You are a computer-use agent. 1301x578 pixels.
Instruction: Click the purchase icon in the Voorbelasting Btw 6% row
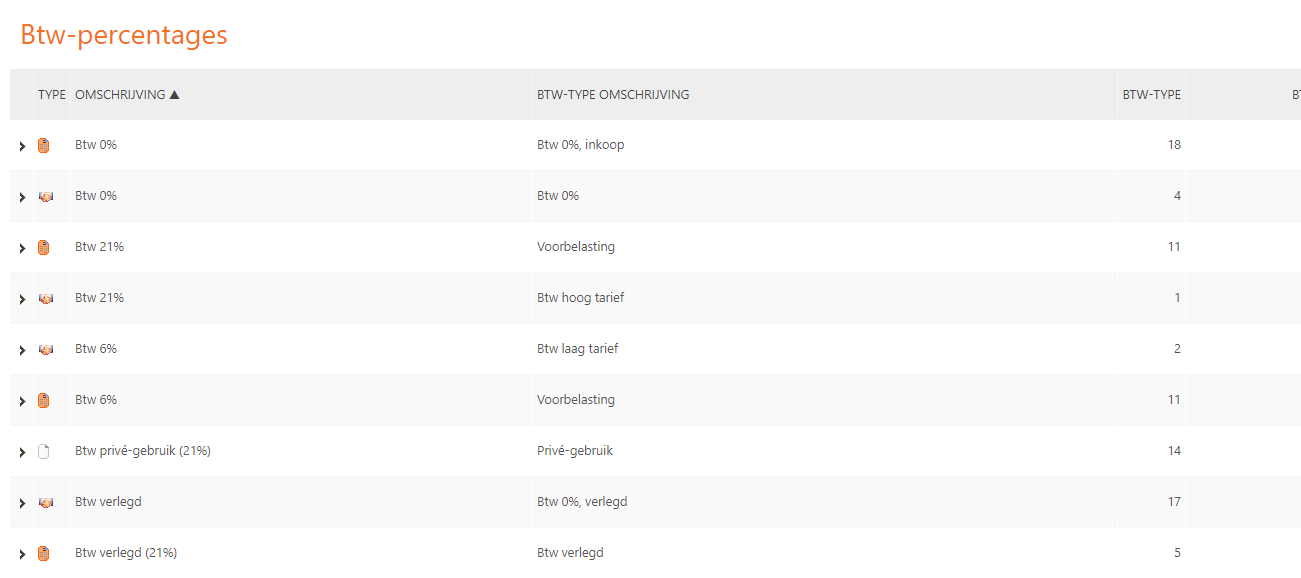pos(43,401)
